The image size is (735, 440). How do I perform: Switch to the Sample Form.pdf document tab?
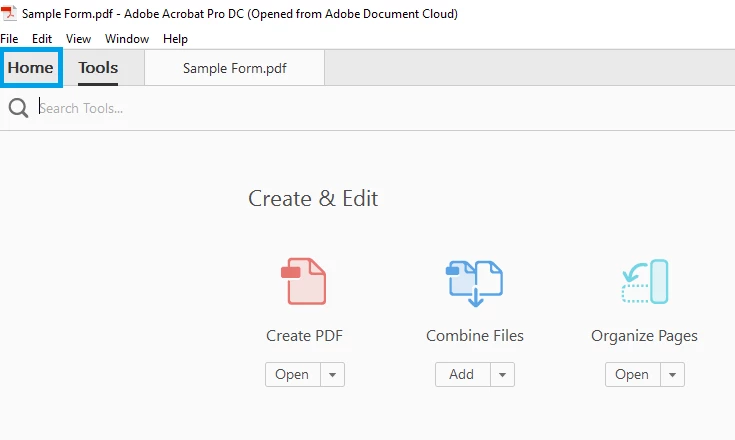click(234, 68)
